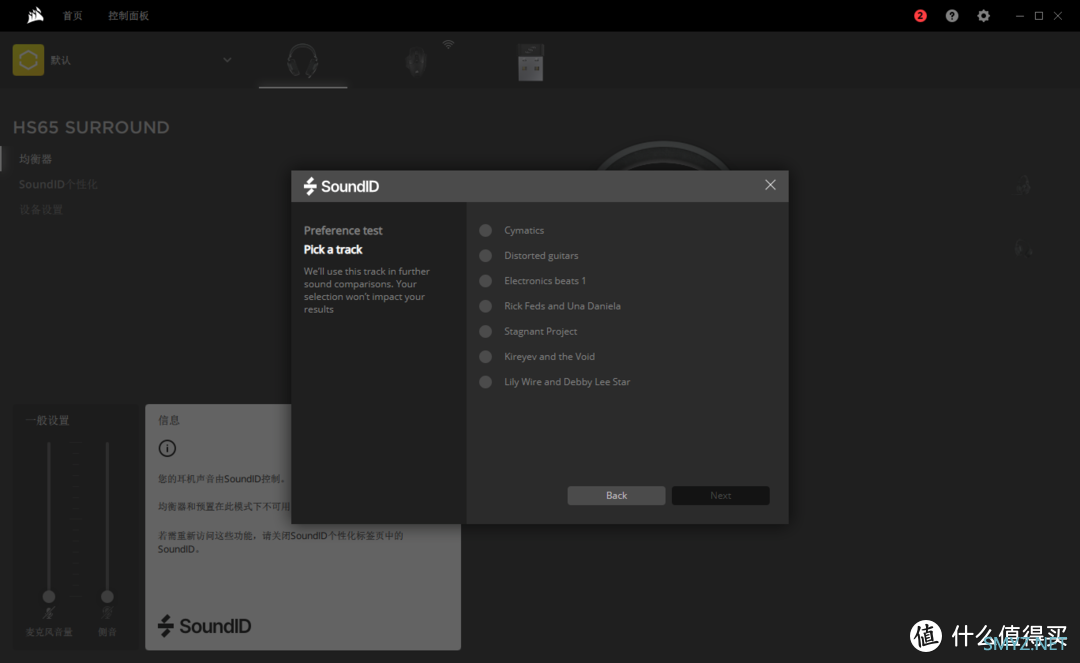The image size is (1080, 663).
Task: Click the Back button in SoundID dialog
Action: [616, 496]
